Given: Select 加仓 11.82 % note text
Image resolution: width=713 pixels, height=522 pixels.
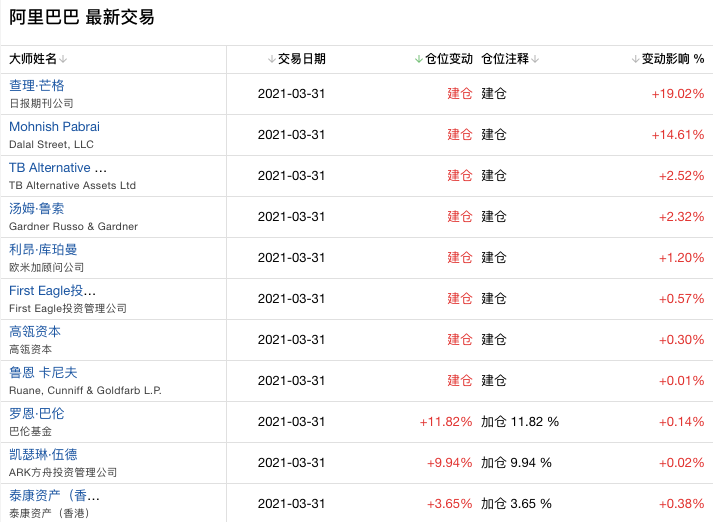Looking at the screenshot, I should [520, 422].
